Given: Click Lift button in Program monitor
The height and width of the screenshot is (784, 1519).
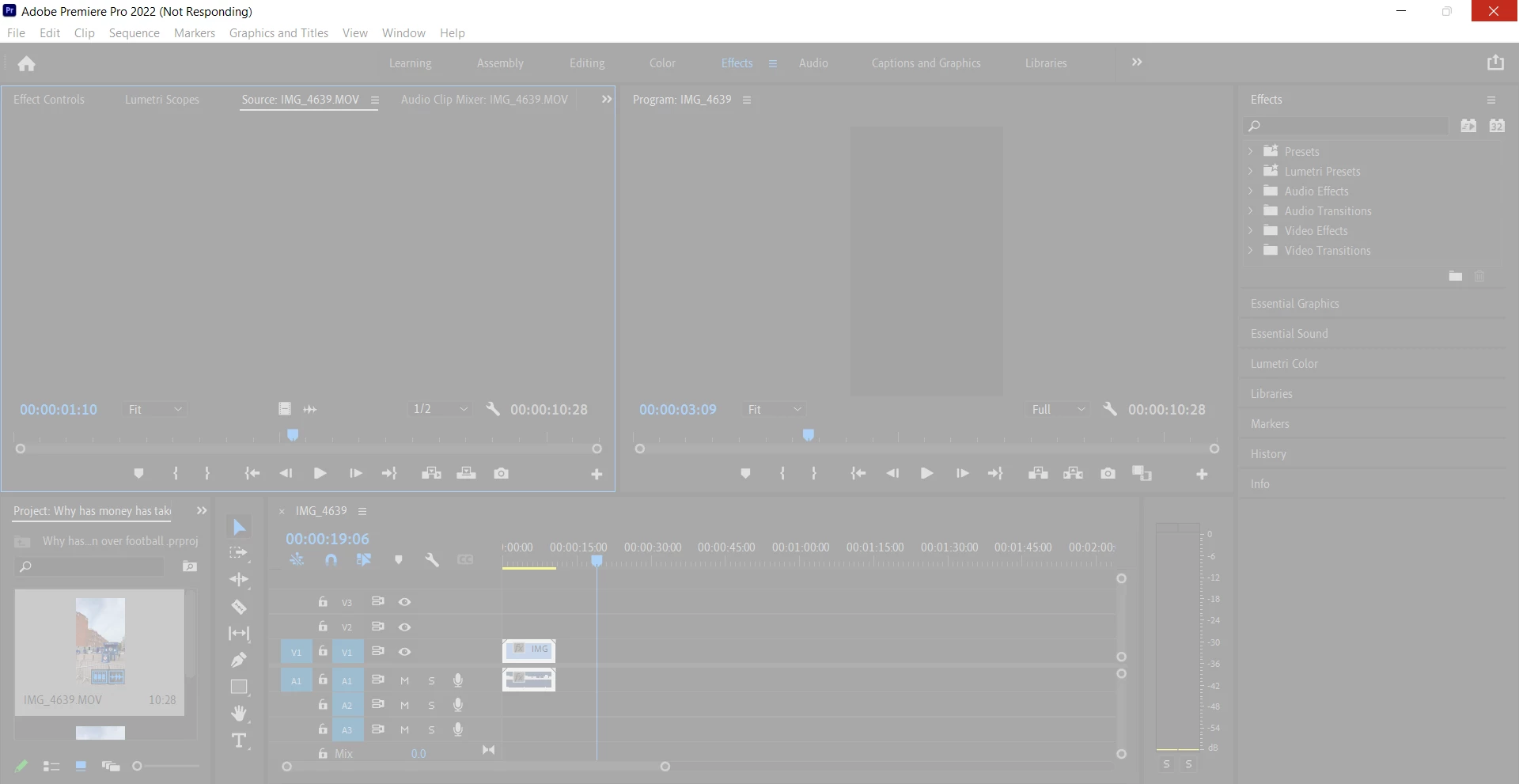Looking at the screenshot, I should (1038, 473).
